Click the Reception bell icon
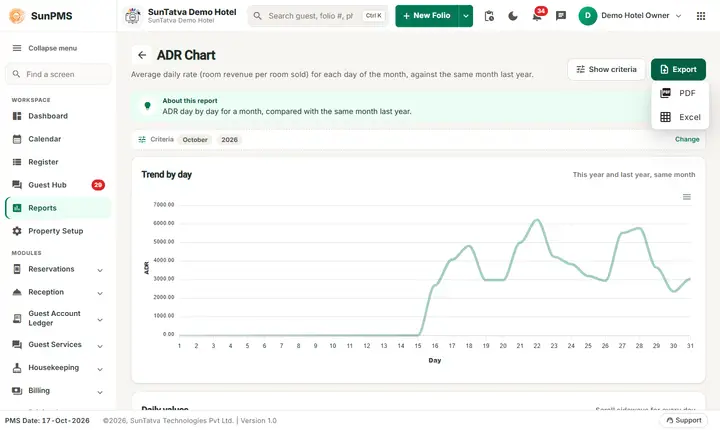 click(17, 292)
